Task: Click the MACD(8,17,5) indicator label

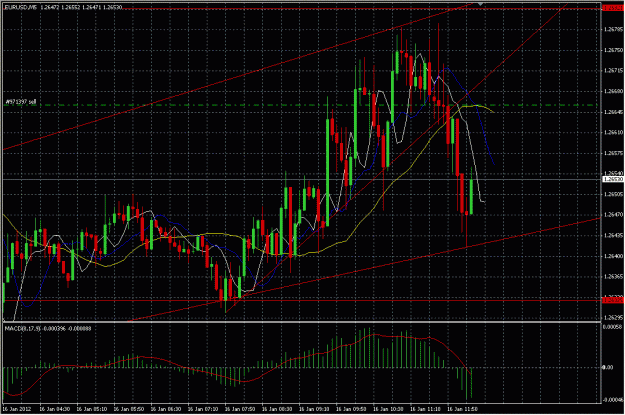Action: tap(22, 328)
